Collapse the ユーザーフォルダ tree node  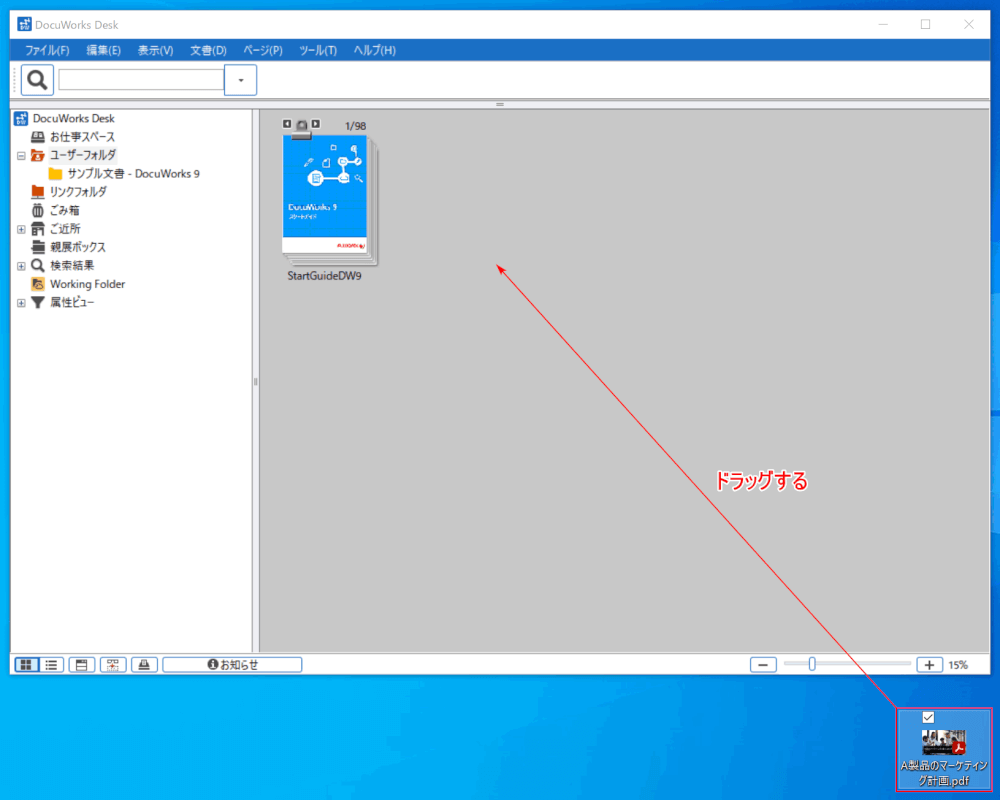(21, 156)
